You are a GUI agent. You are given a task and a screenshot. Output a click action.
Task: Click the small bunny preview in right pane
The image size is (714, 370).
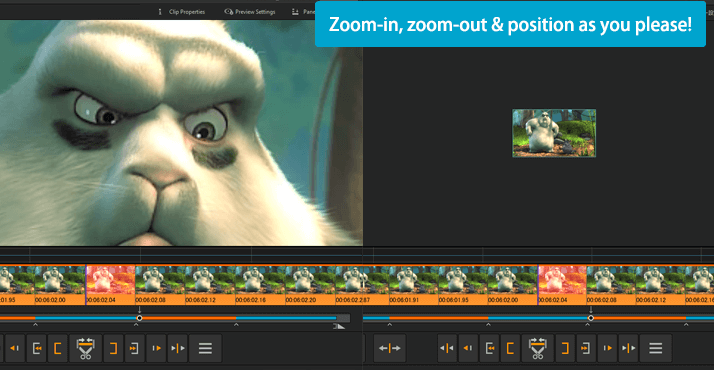pos(554,133)
